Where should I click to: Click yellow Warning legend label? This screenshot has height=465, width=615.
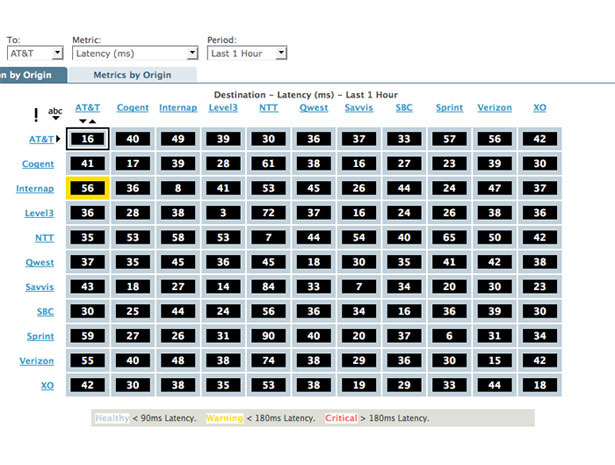[225, 418]
